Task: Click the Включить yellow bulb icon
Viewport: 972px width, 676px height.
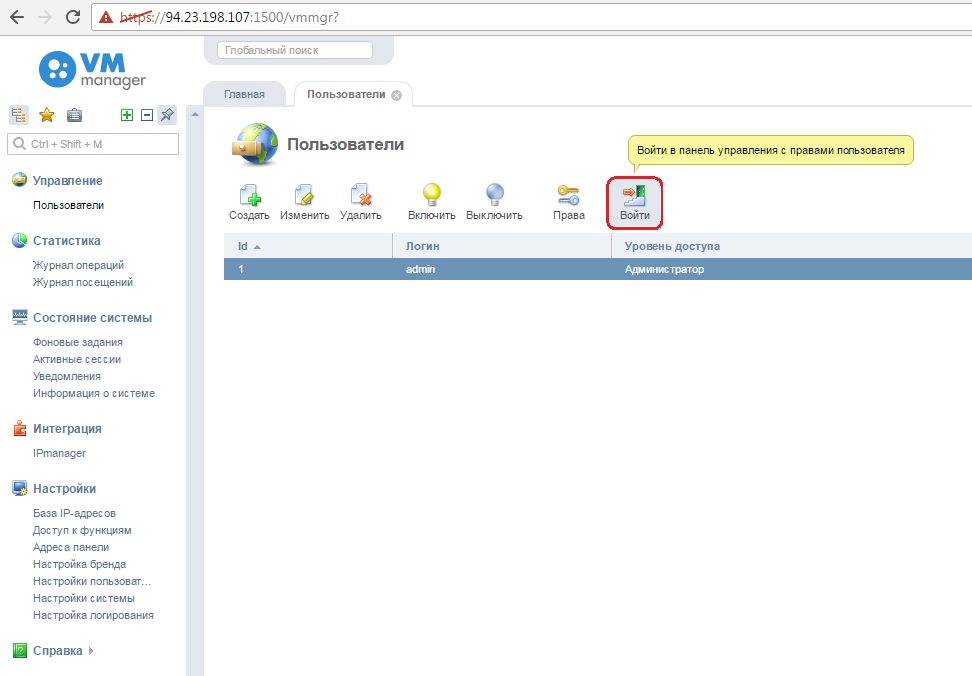Action: (431, 195)
